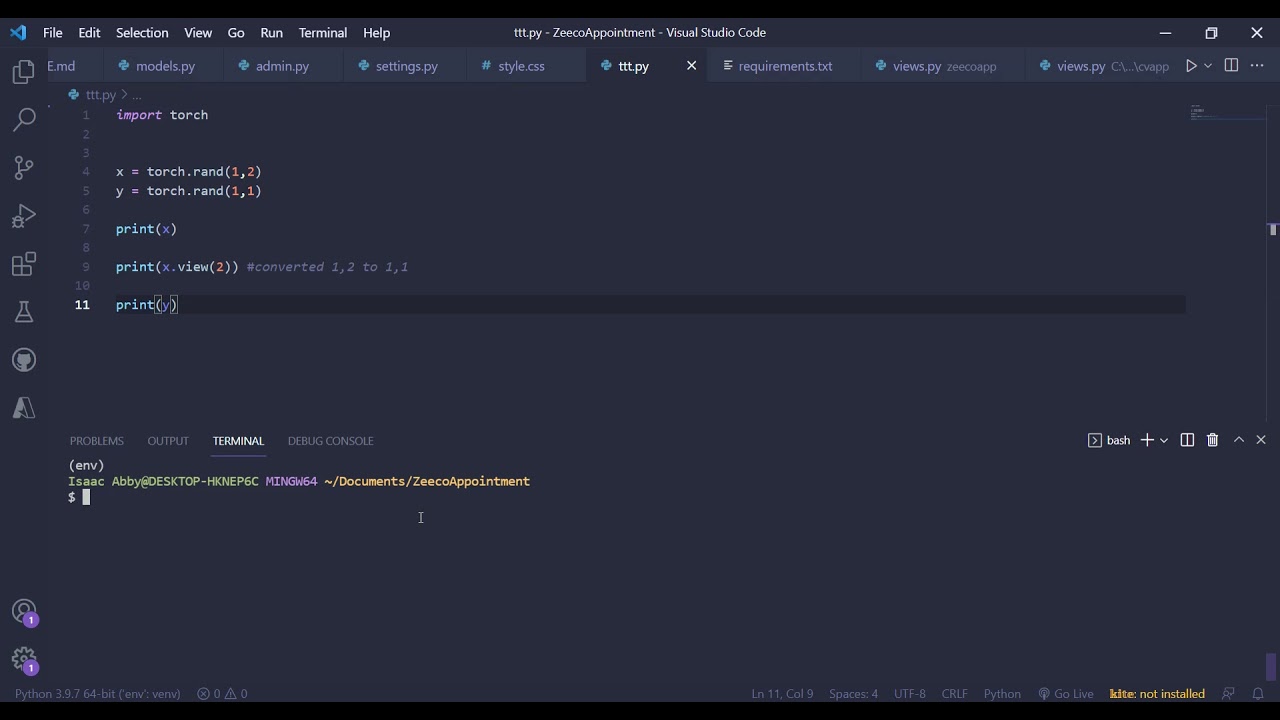Open the Search view in activity bar
1280x720 pixels.
24,120
